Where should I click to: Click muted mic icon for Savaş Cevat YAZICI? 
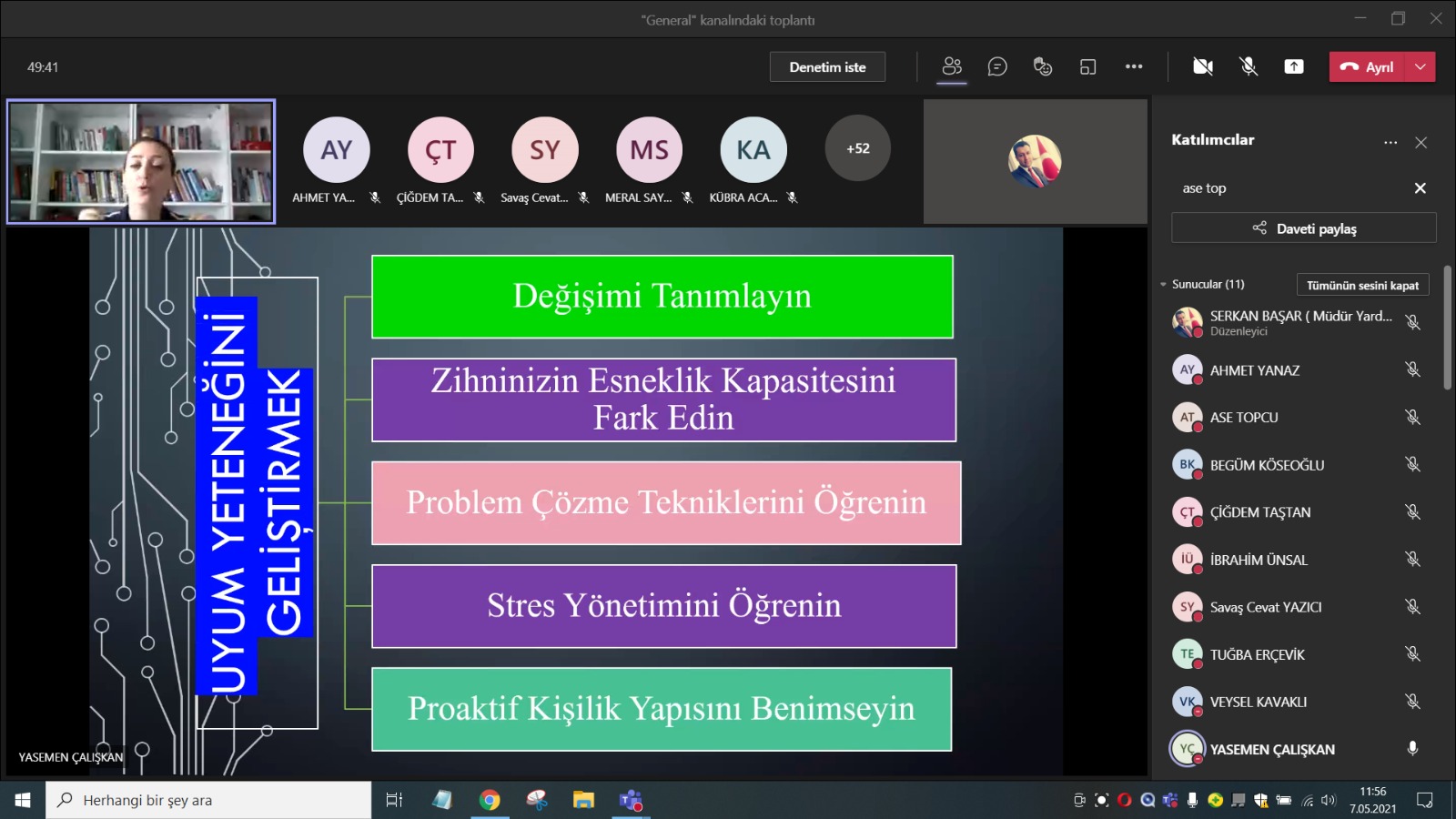(x=1412, y=606)
